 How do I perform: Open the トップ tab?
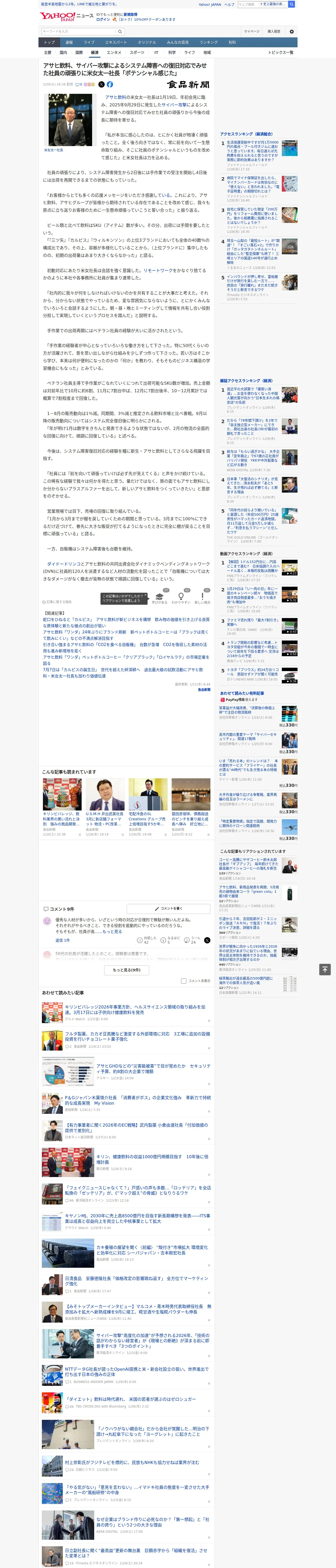[49, 43]
